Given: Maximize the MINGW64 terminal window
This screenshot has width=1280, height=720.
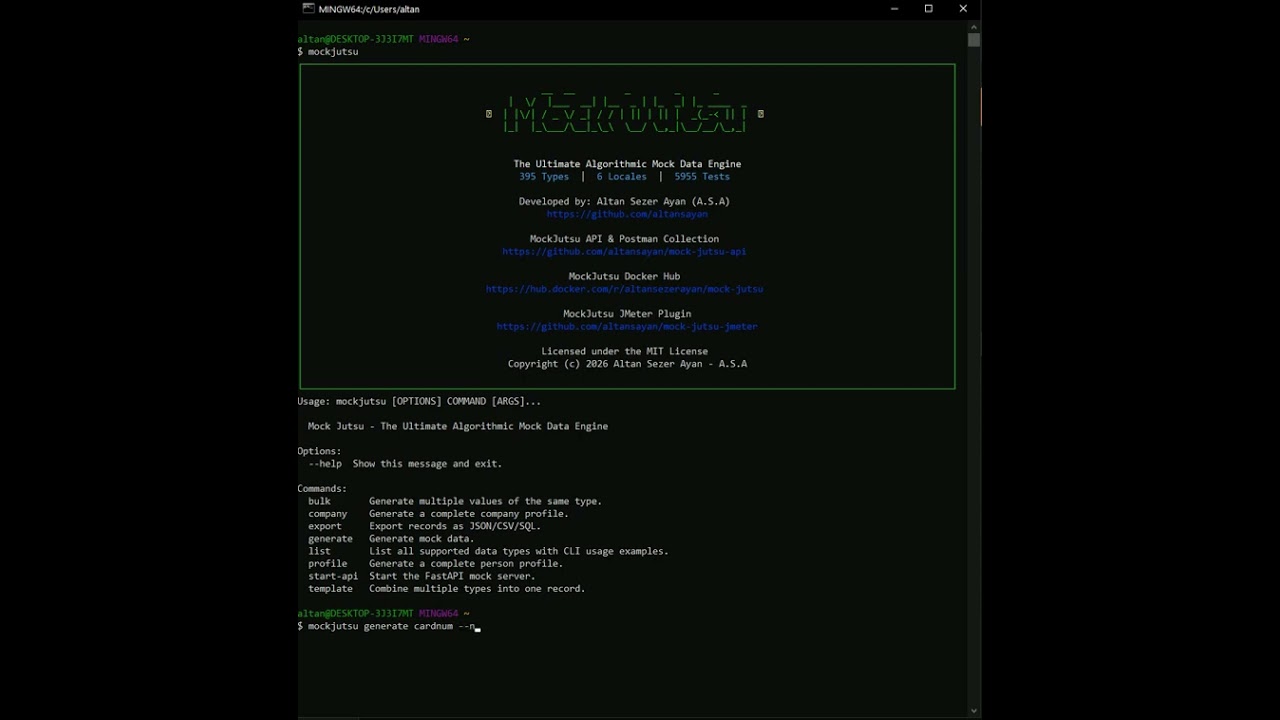Looking at the screenshot, I should click(x=928, y=9).
